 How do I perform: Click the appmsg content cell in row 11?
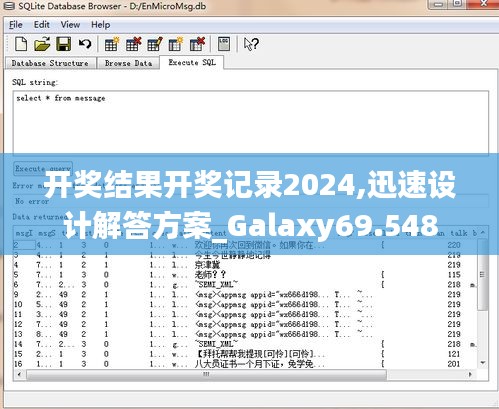coord(262,314)
